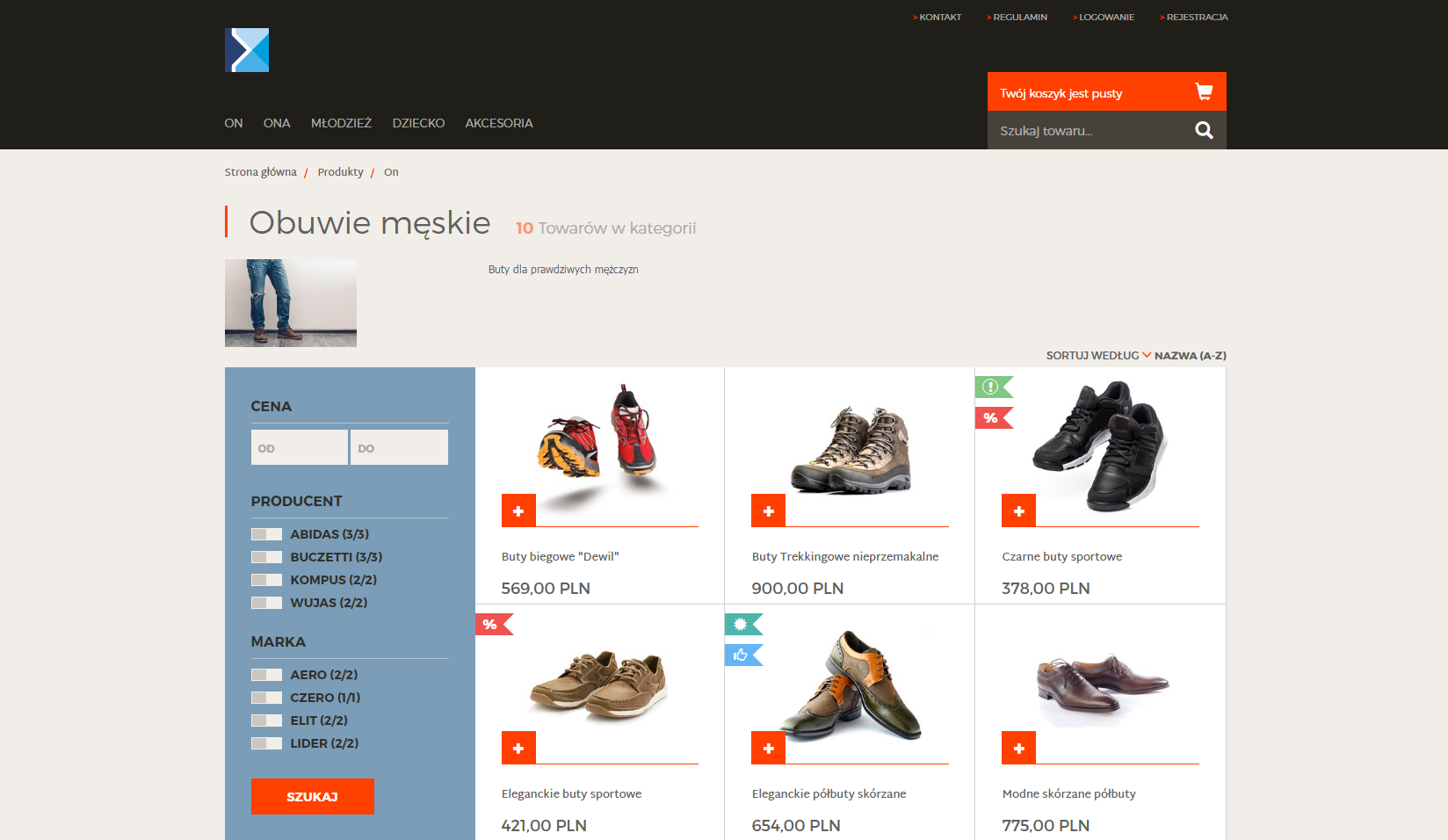This screenshot has height=840, width=1448.
Task: Toggle the BUCZETTI (3/3) producer filter
Action: coord(266,557)
